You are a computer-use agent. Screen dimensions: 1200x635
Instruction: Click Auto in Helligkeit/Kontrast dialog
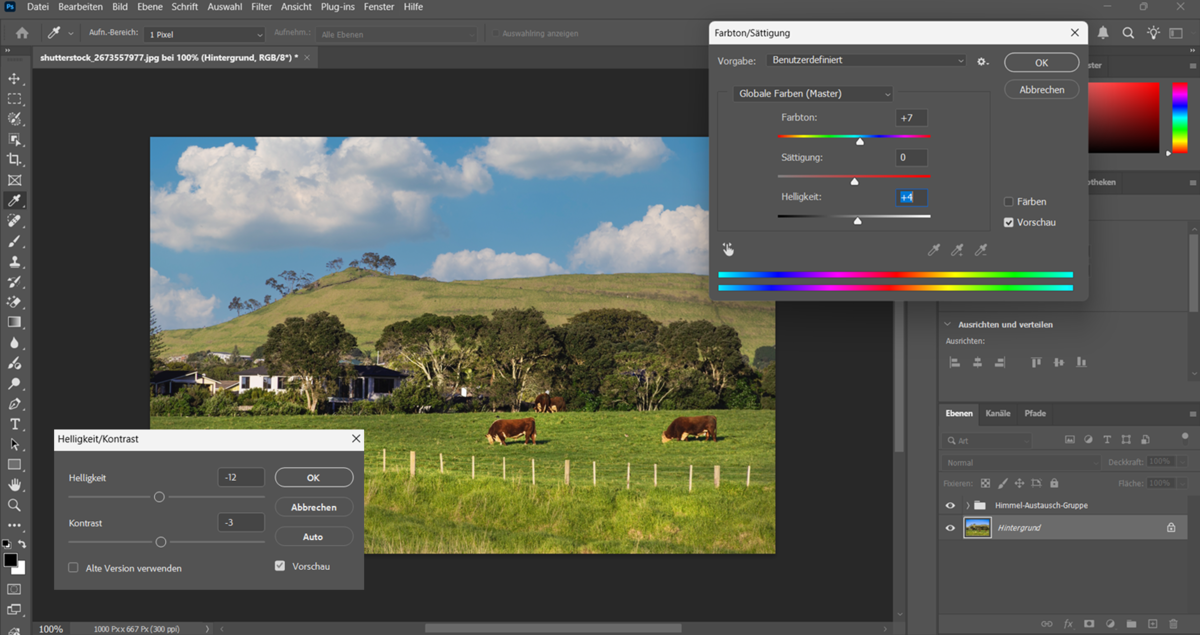pos(314,536)
